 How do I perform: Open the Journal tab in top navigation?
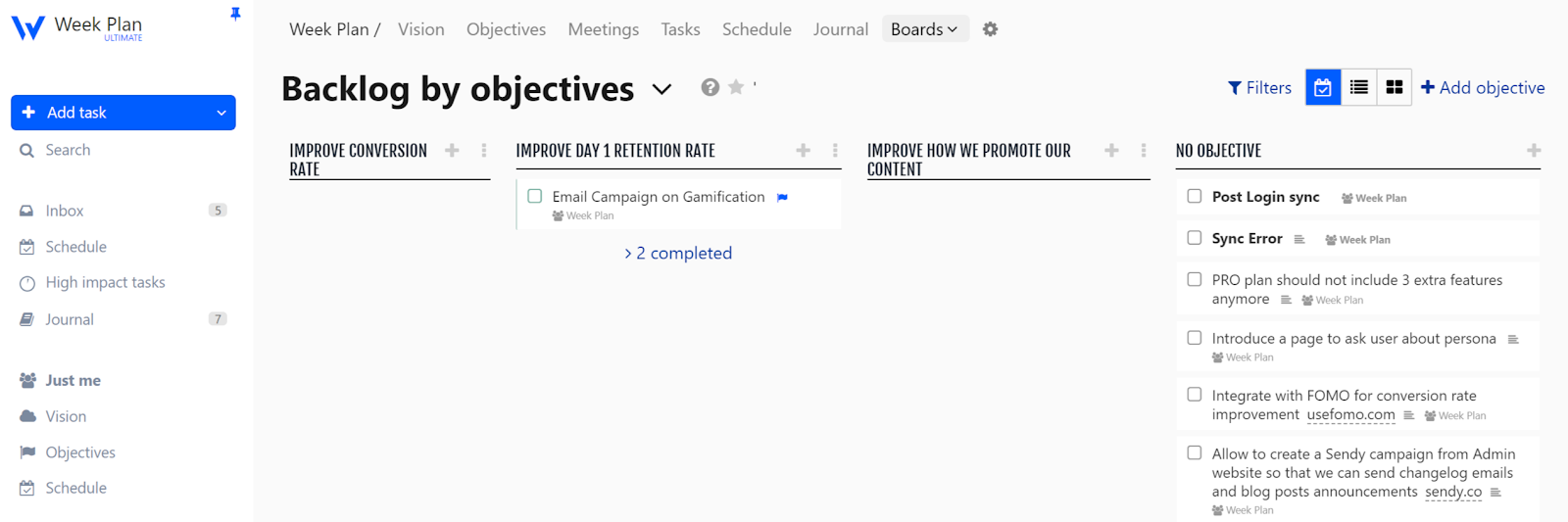click(x=840, y=29)
